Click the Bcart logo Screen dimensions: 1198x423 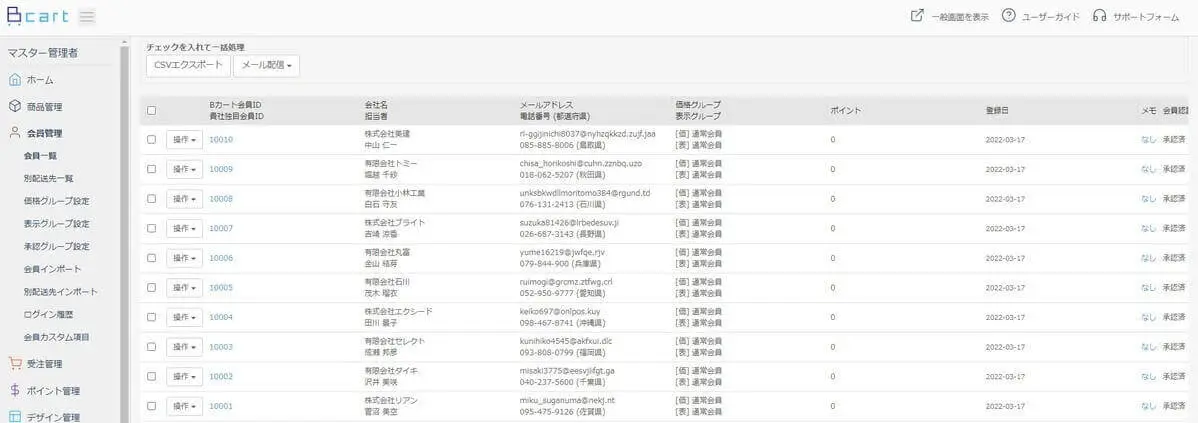[x=38, y=16]
